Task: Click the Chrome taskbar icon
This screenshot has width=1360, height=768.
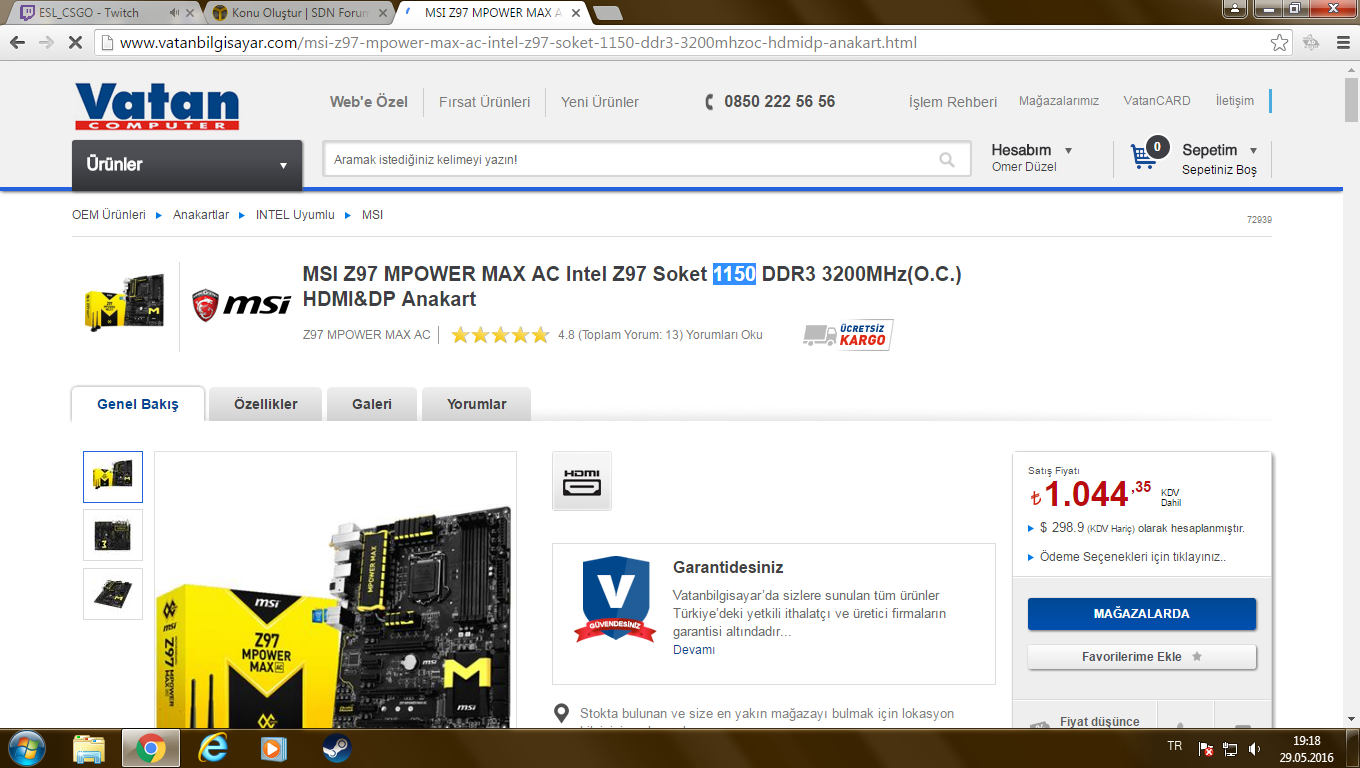Action: pyautogui.click(x=151, y=748)
